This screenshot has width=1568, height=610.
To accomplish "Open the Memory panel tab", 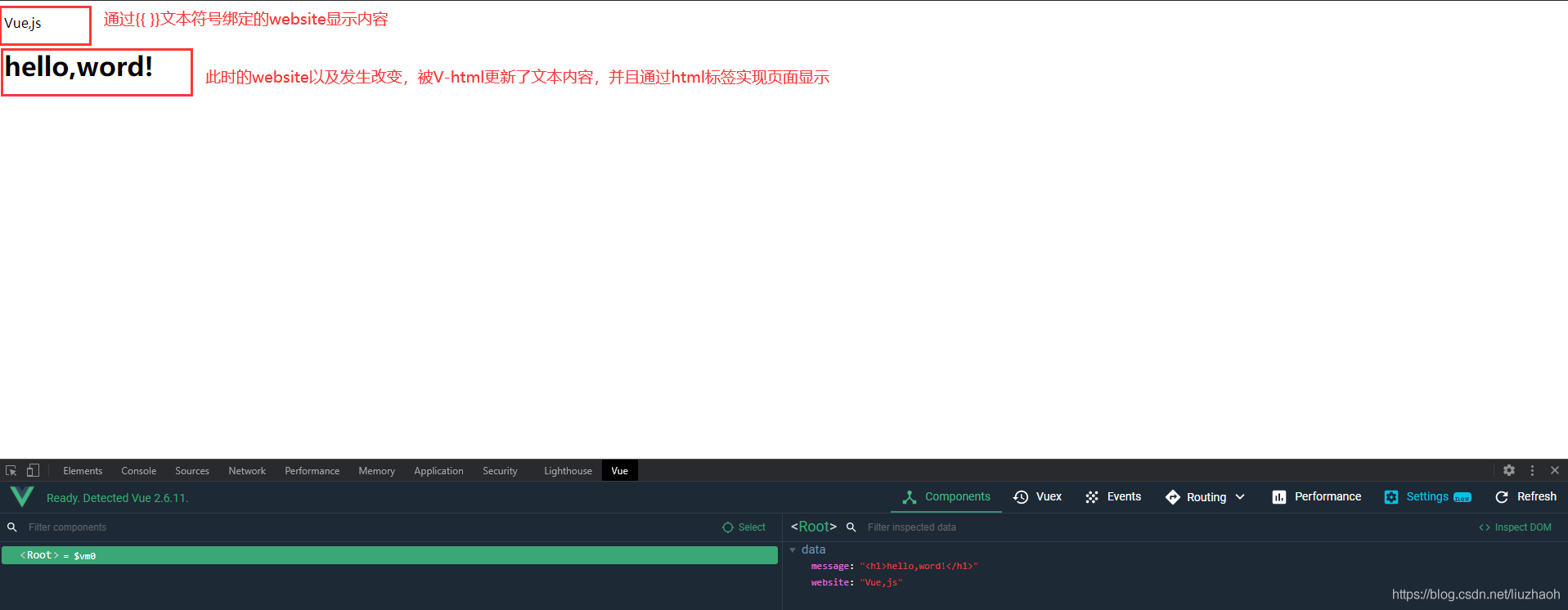I will tap(376, 471).
